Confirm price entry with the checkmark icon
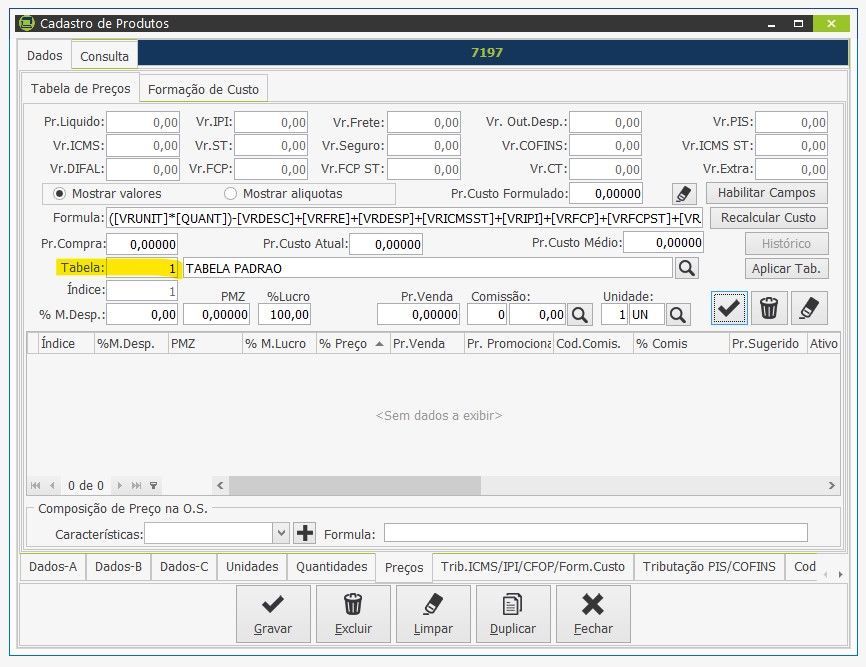 (729, 309)
